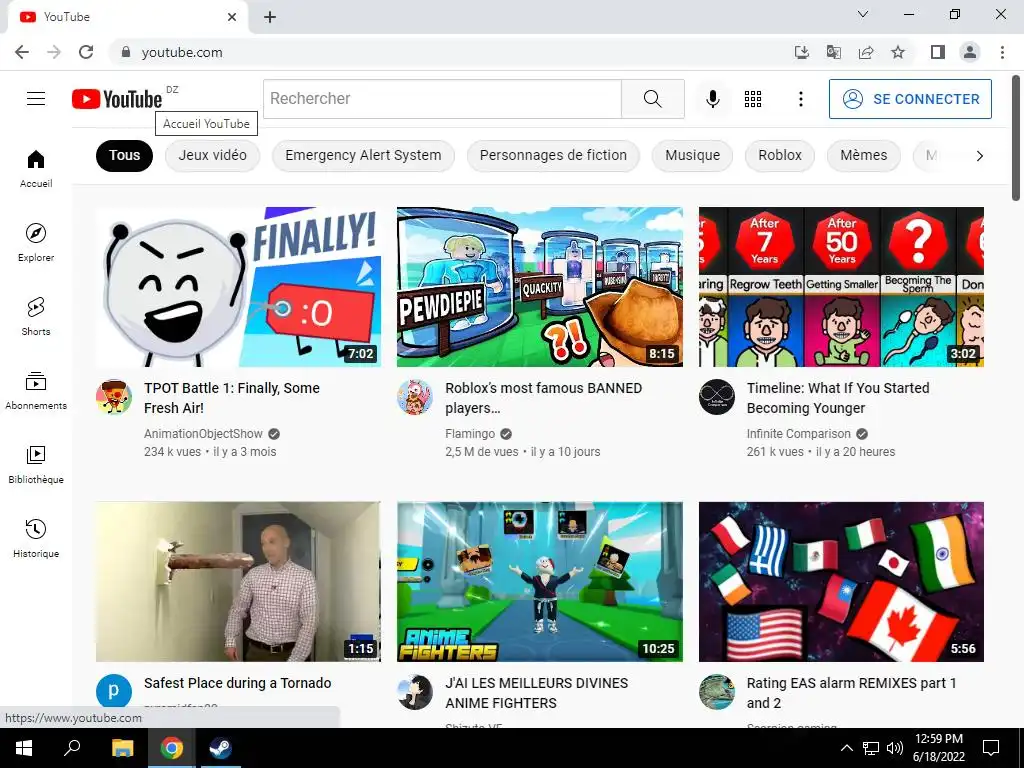Open TPOT Battle 1 video thumbnail
The height and width of the screenshot is (768, 1024).
[x=238, y=287]
